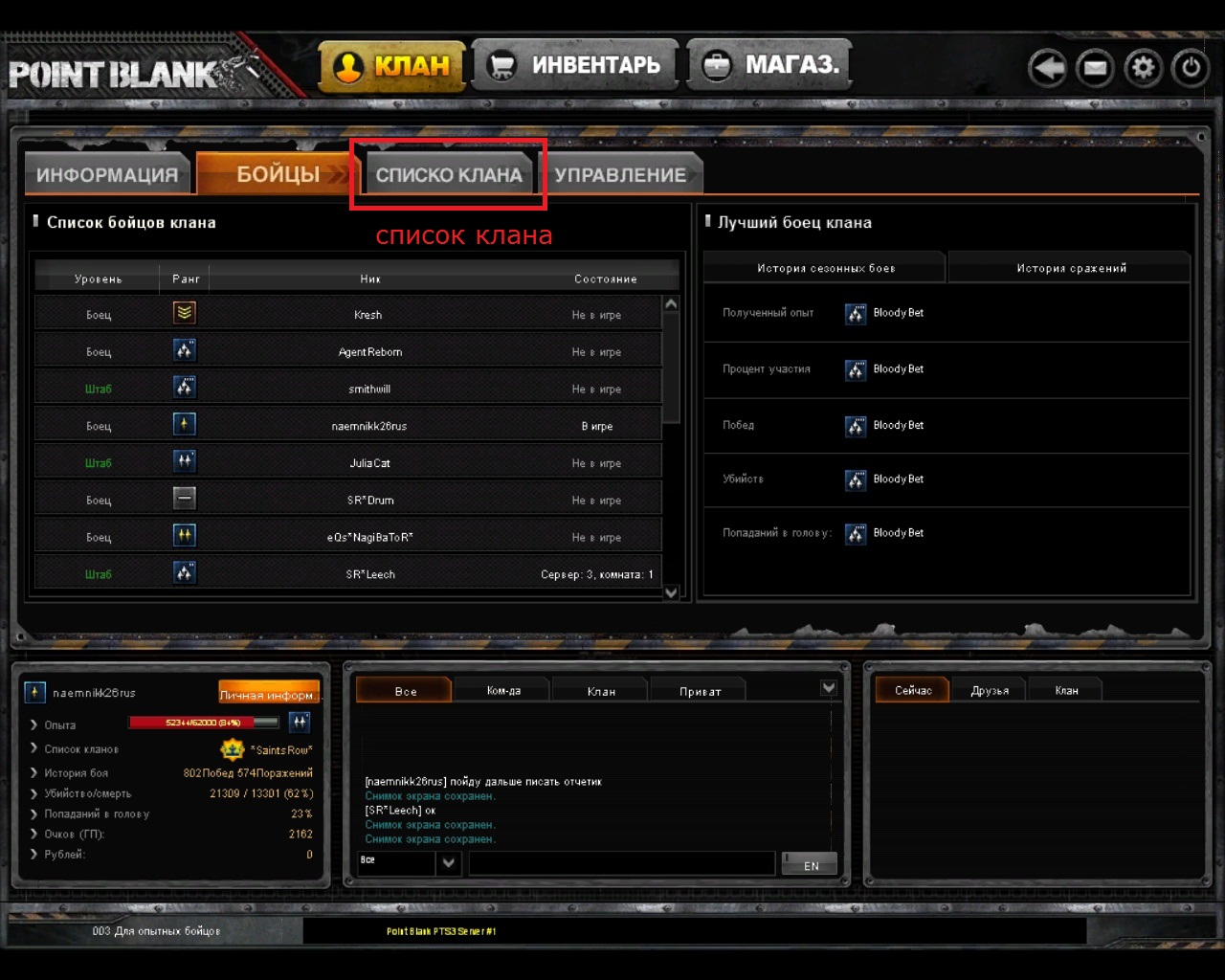1225x980 pixels.
Task: Click next-rank icon beside the experience bar
Action: [x=300, y=723]
